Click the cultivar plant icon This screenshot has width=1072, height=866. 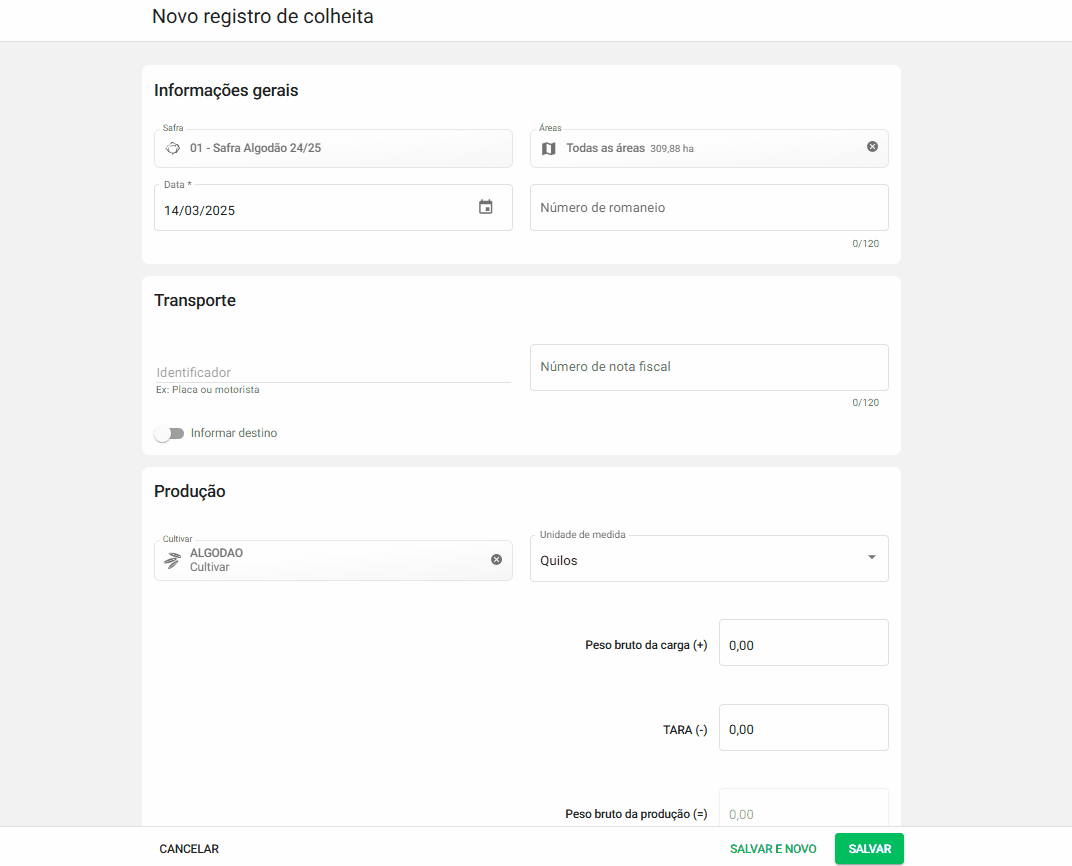click(173, 560)
